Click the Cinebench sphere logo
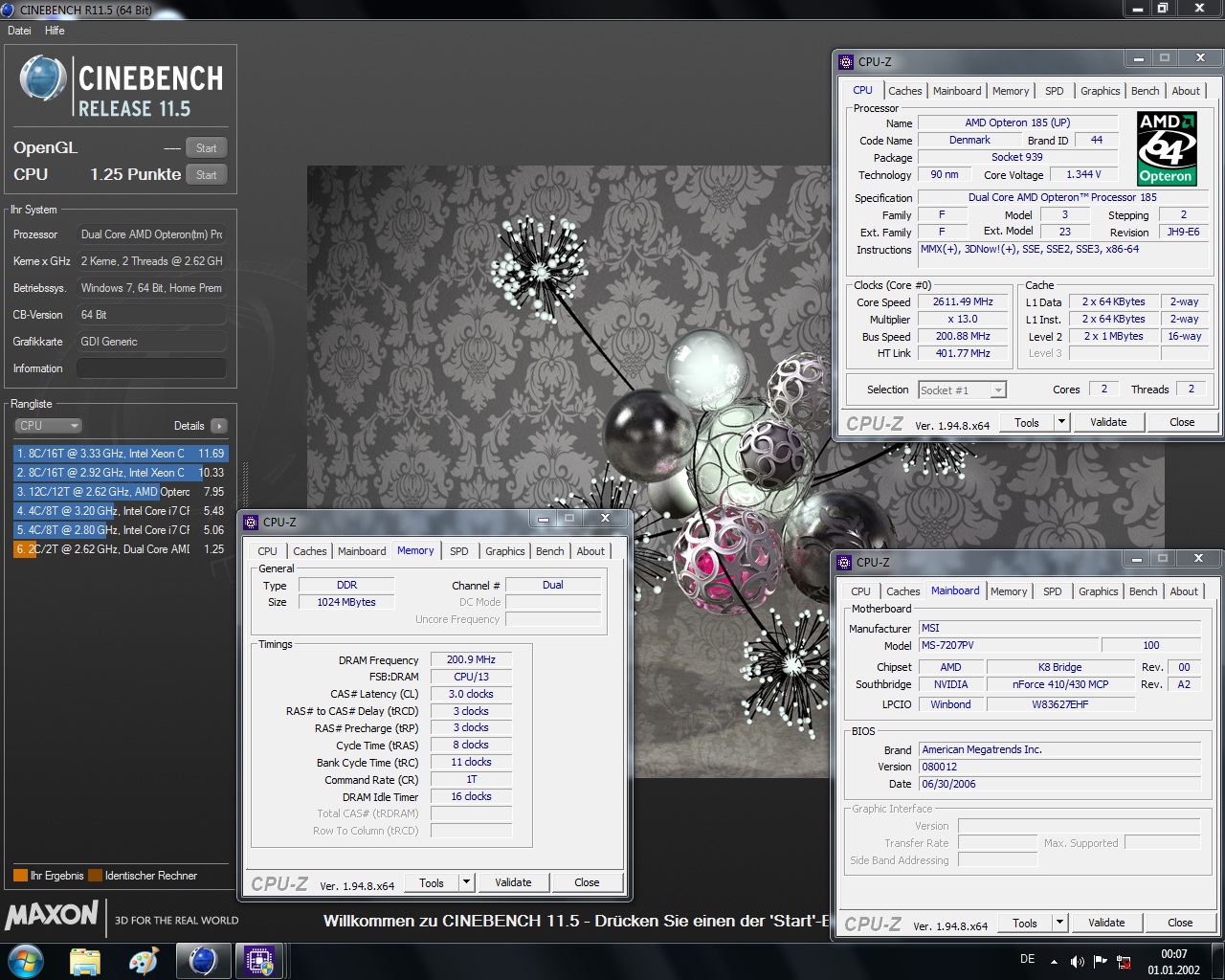The width and height of the screenshot is (1225, 980). (42, 78)
